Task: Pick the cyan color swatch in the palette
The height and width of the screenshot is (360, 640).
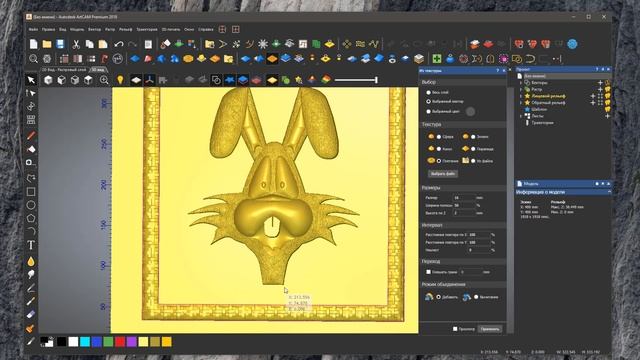Action: click(x=85, y=342)
